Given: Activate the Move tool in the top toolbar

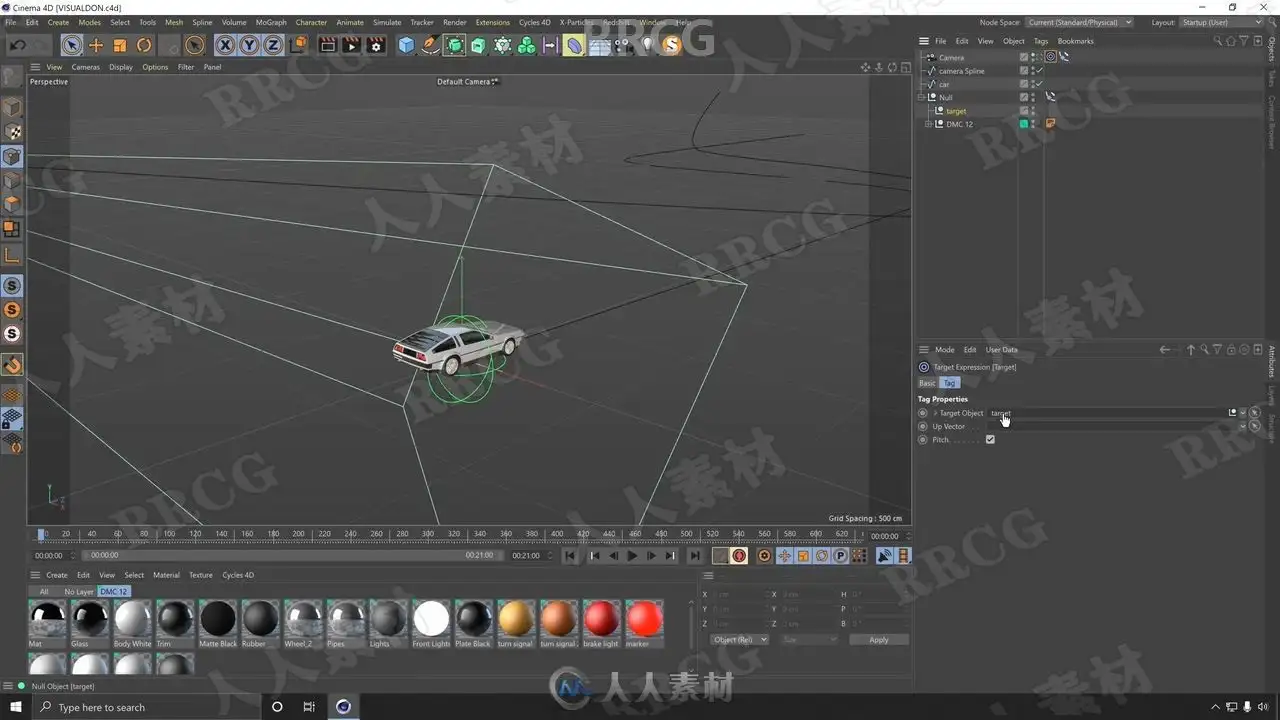Looking at the screenshot, I should (x=96, y=45).
